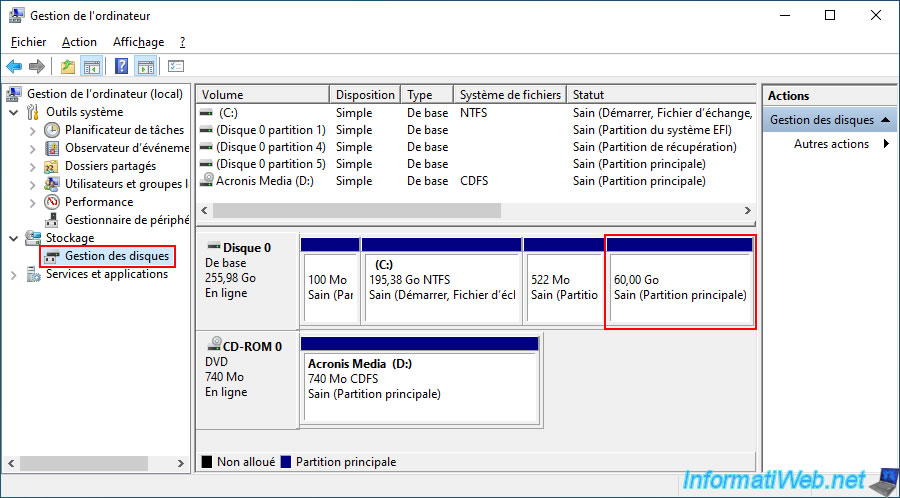The width and height of the screenshot is (900, 498).
Task: Select Gestion des disques in the tree
Action: [116, 257]
